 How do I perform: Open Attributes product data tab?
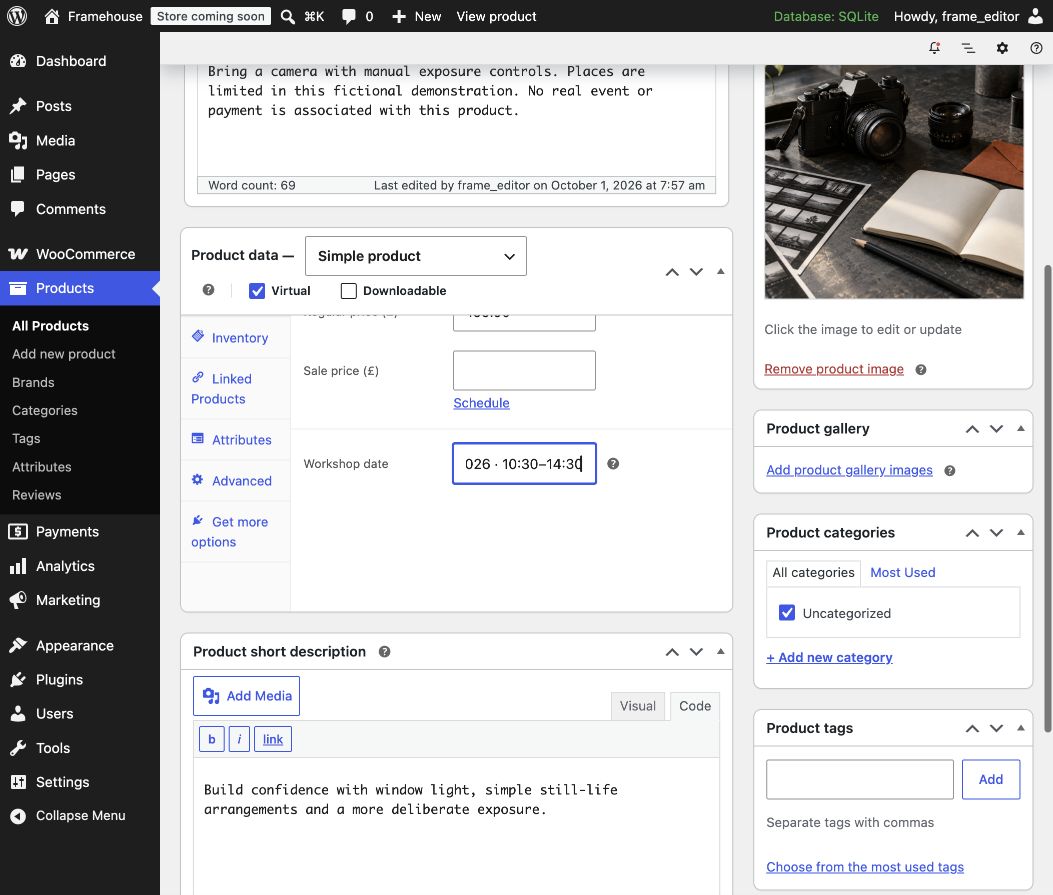click(236, 440)
